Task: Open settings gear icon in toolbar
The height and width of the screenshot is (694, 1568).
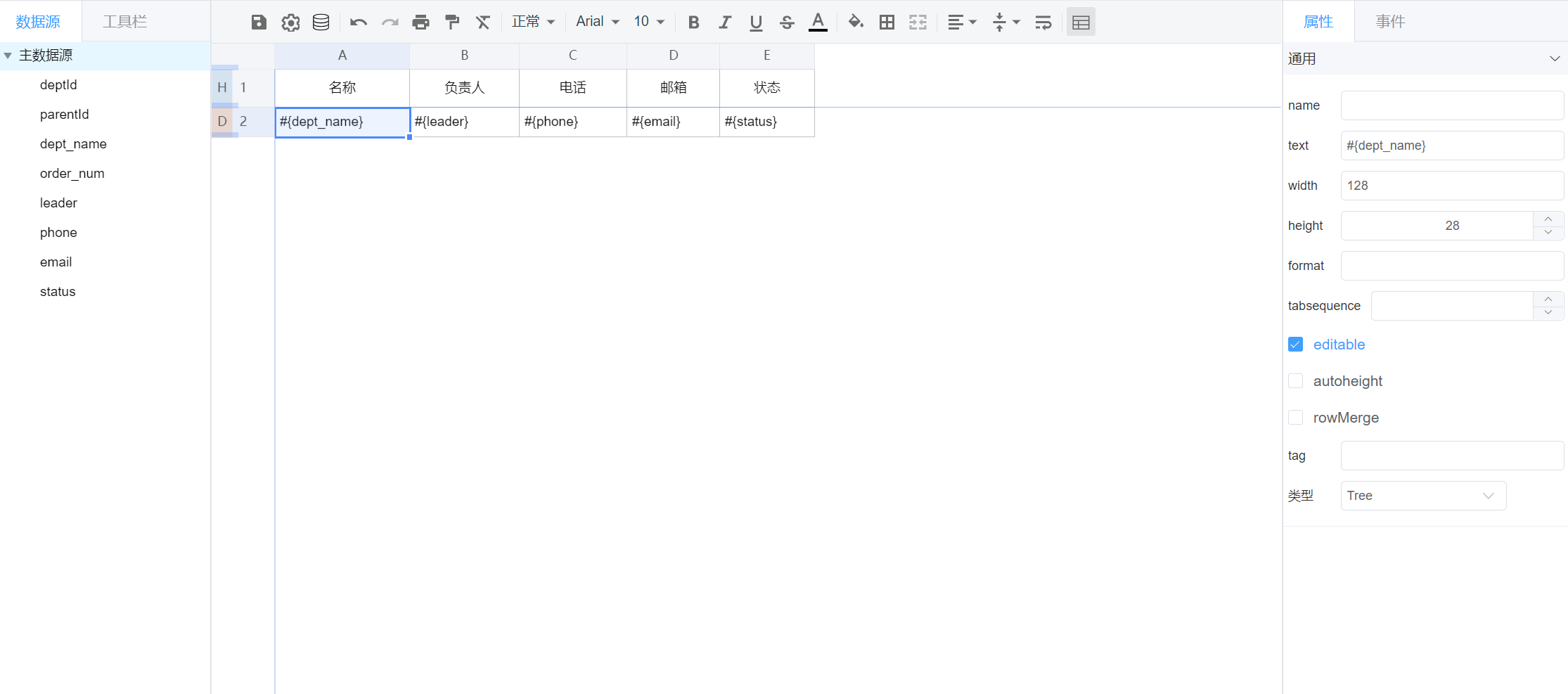Action: [290, 22]
